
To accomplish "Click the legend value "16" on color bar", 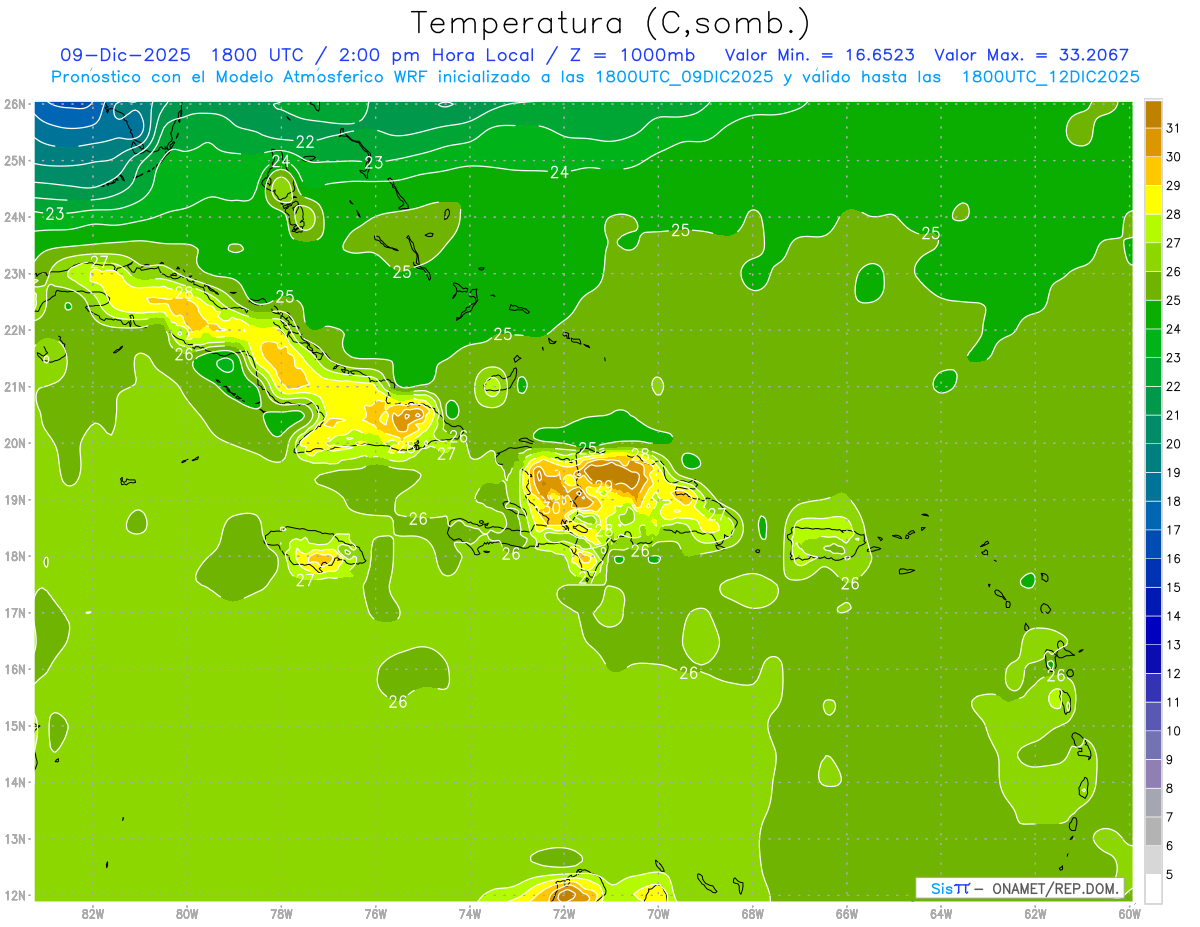I will (x=1174, y=558).
